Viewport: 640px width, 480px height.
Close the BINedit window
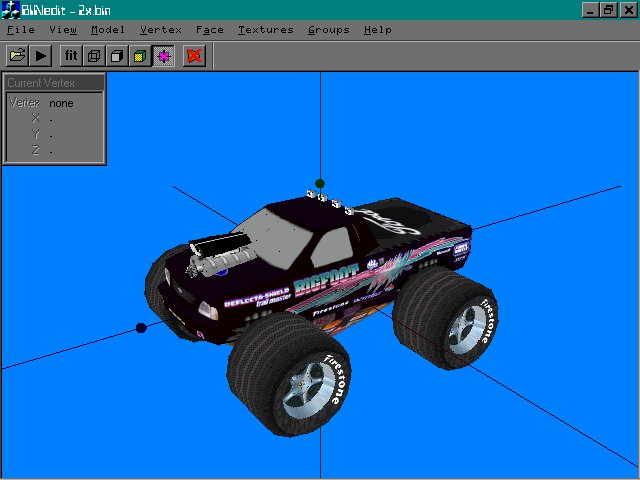pyautogui.click(x=628, y=10)
